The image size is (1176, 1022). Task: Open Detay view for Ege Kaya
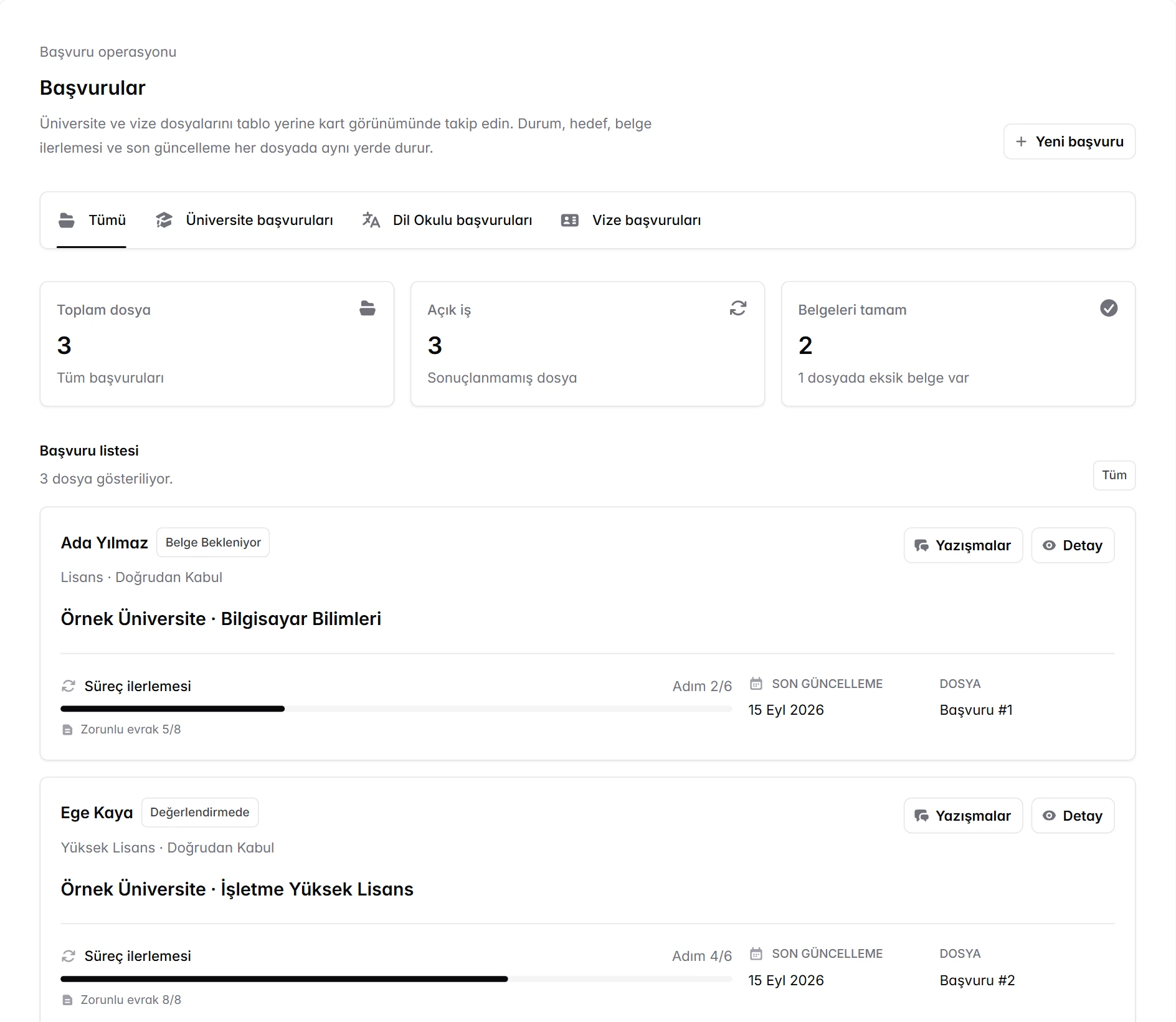click(x=1073, y=816)
